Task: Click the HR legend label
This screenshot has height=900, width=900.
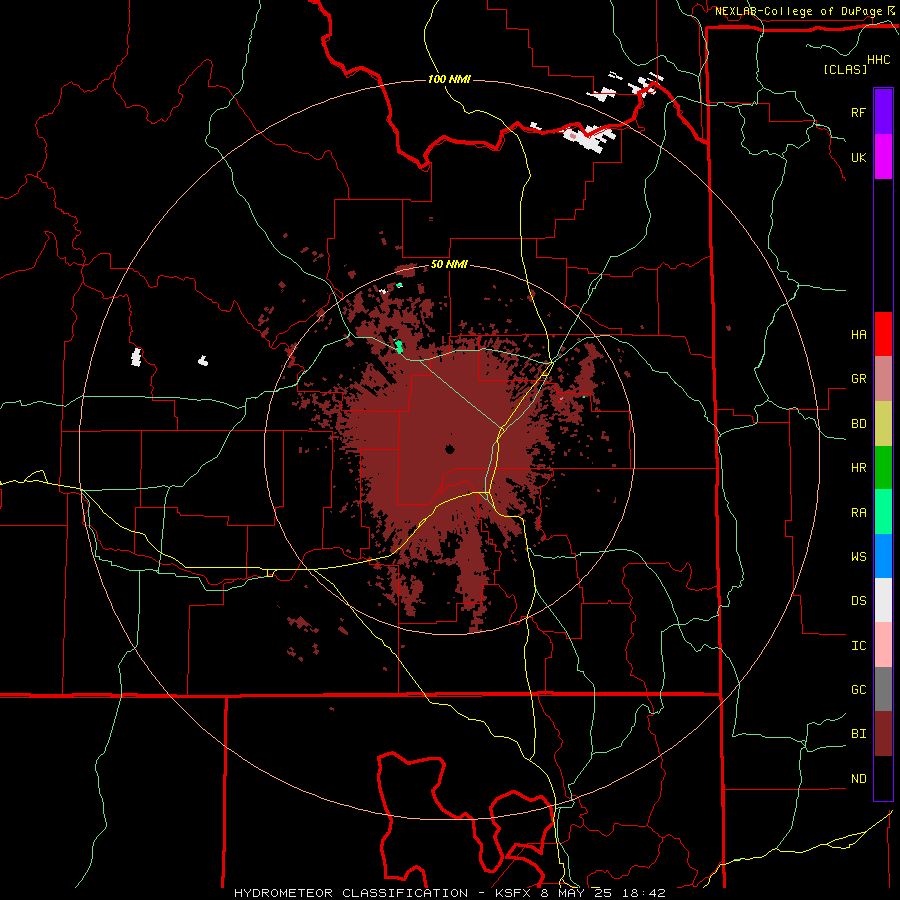Action: tap(858, 468)
